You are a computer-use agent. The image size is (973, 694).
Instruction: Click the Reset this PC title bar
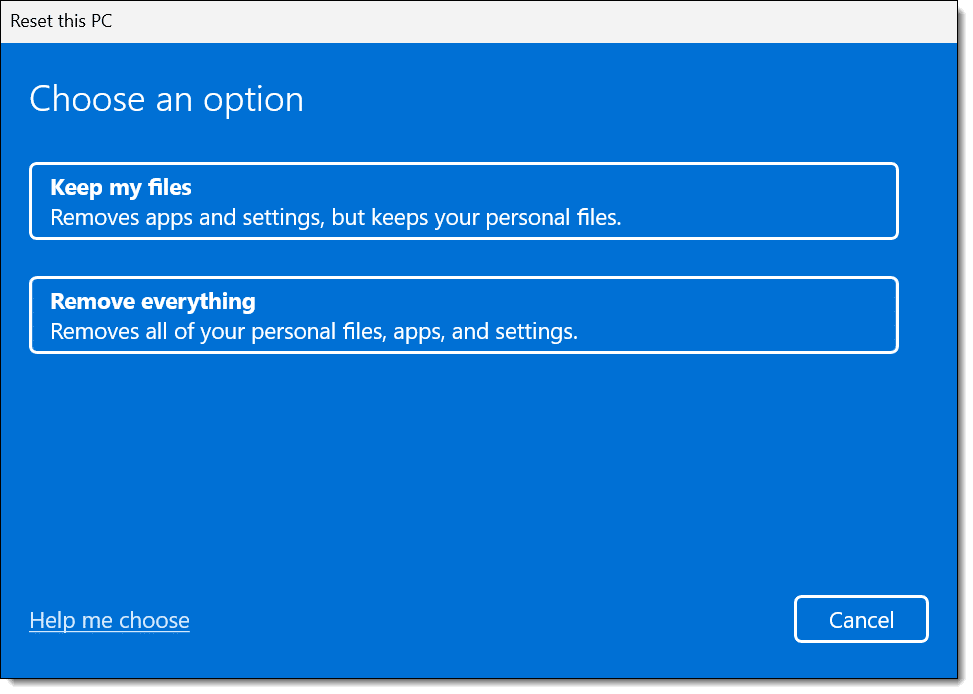(478, 21)
